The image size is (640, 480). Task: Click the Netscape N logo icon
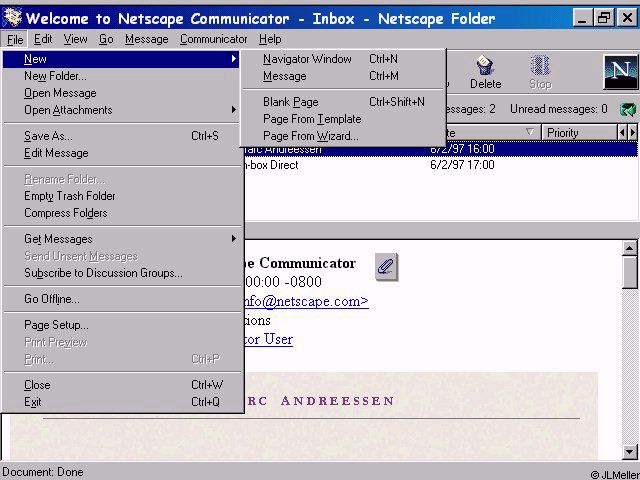(x=620, y=72)
